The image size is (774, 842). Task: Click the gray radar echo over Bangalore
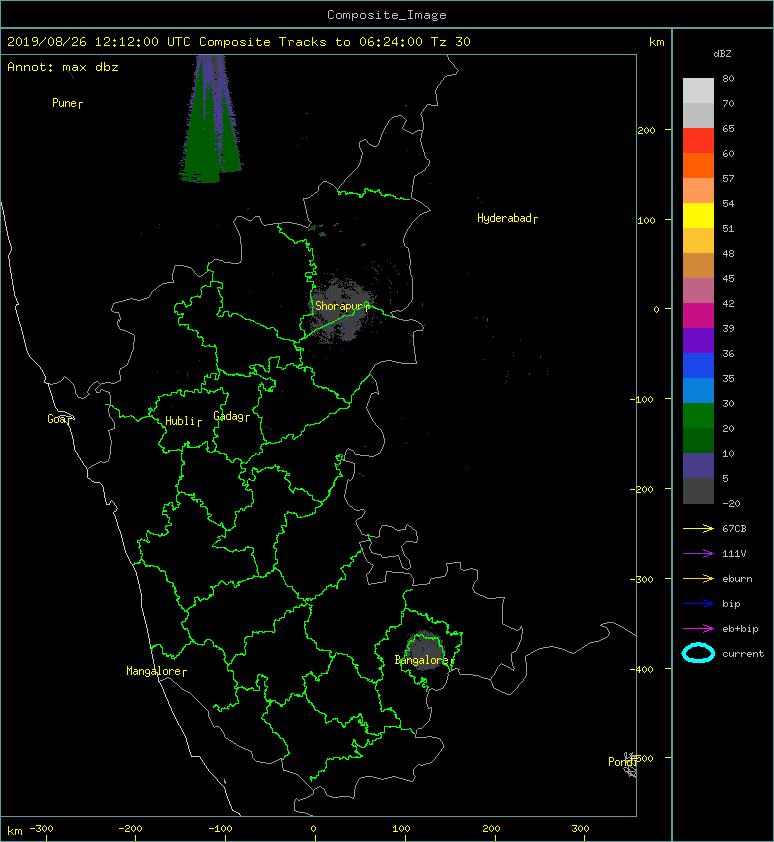coord(426,651)
